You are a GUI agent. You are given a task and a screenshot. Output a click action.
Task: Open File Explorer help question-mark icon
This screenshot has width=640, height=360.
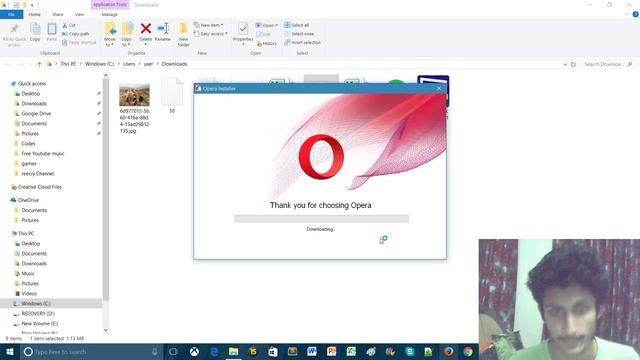[x=636, y=14]
